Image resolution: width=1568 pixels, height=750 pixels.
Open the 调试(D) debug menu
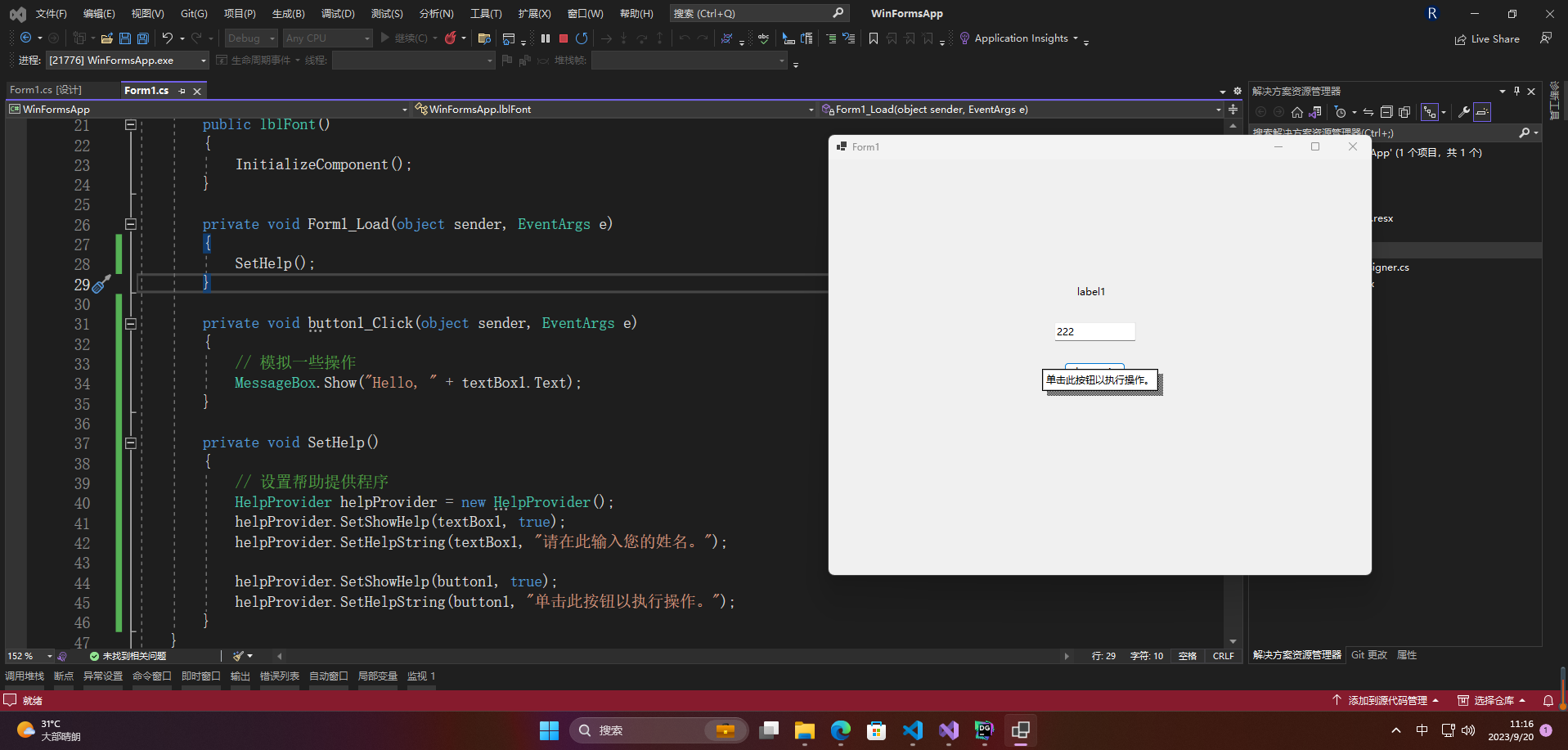point(338,14)
